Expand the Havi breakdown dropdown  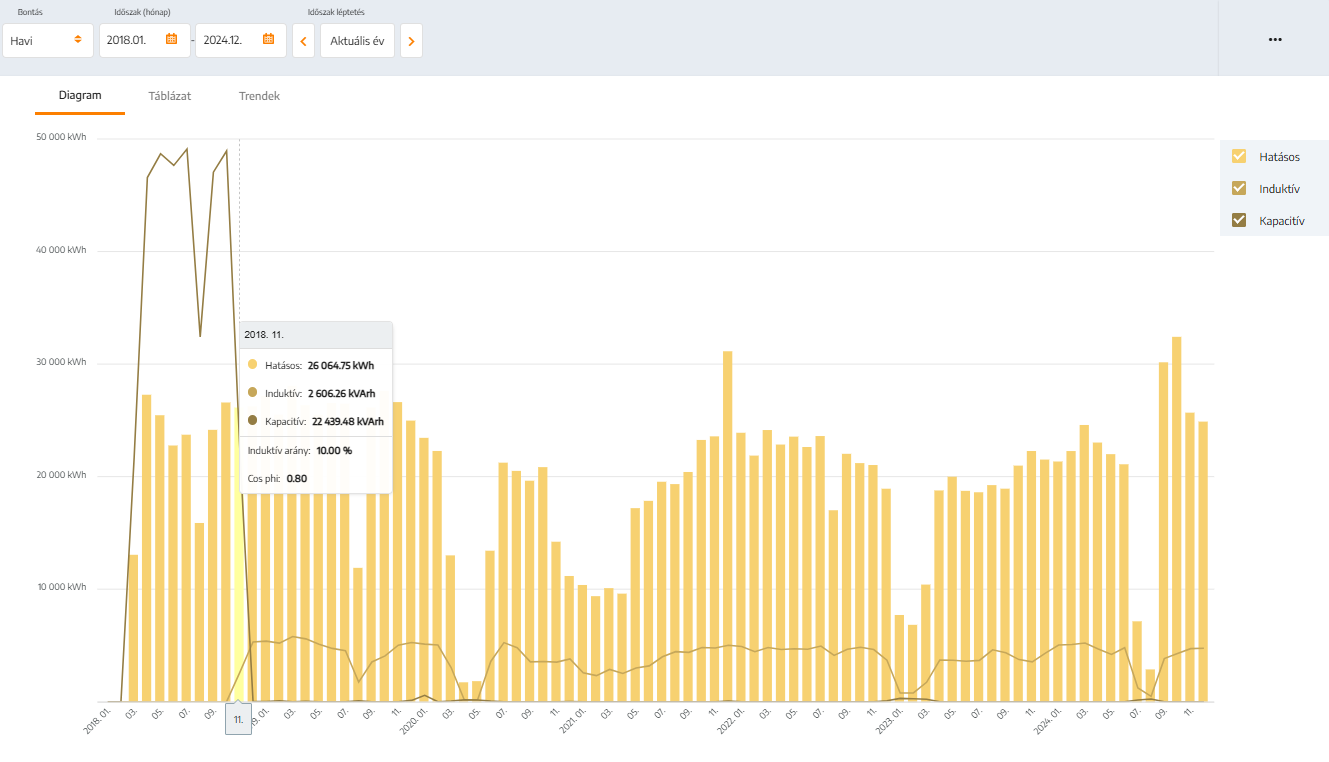pyautogui.click(x=47, y=41)
